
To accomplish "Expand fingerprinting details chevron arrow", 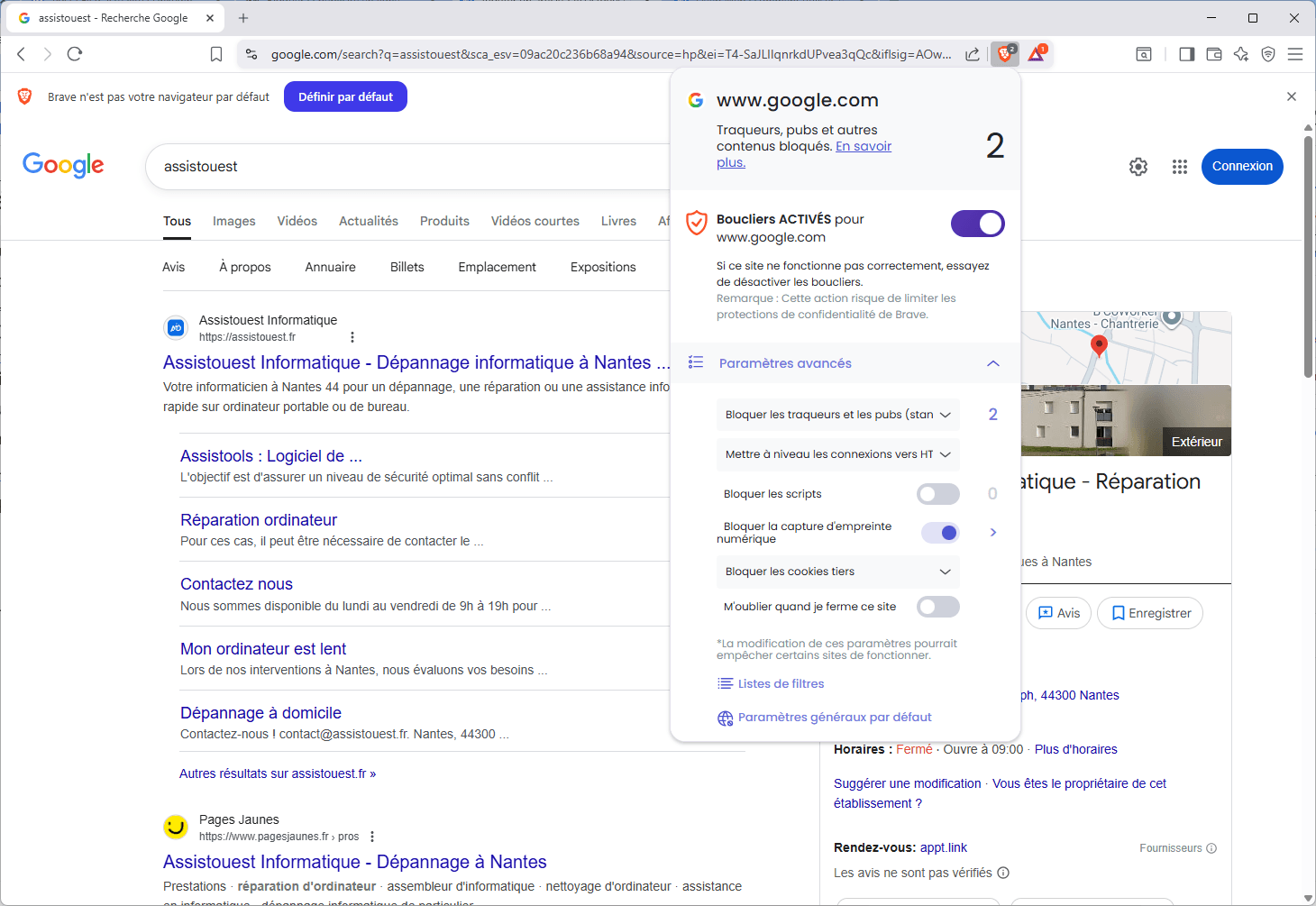I will pyautogui.click(x=993, y=533).
